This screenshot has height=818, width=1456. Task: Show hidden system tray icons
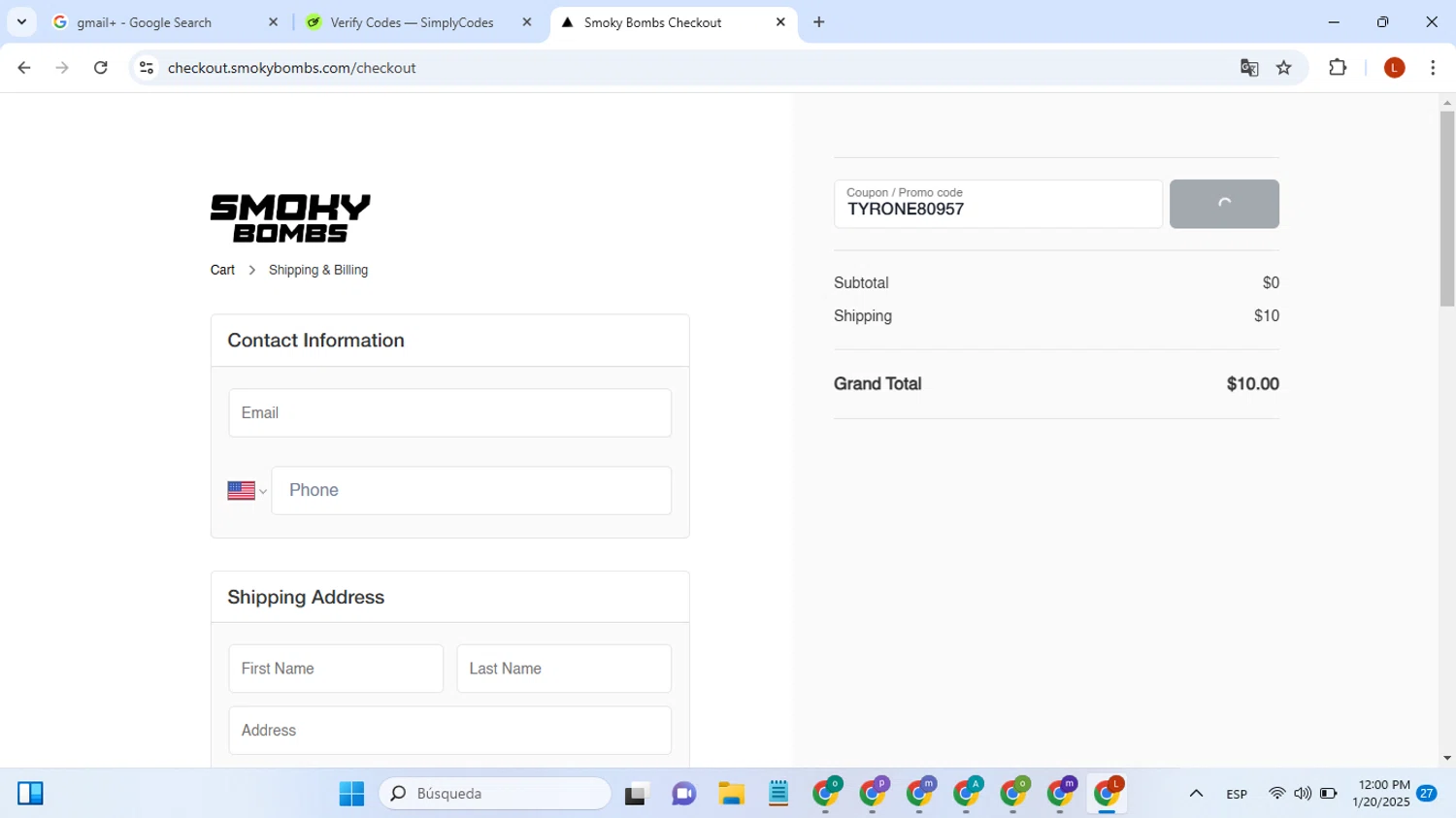click(x=1196, y=794)
